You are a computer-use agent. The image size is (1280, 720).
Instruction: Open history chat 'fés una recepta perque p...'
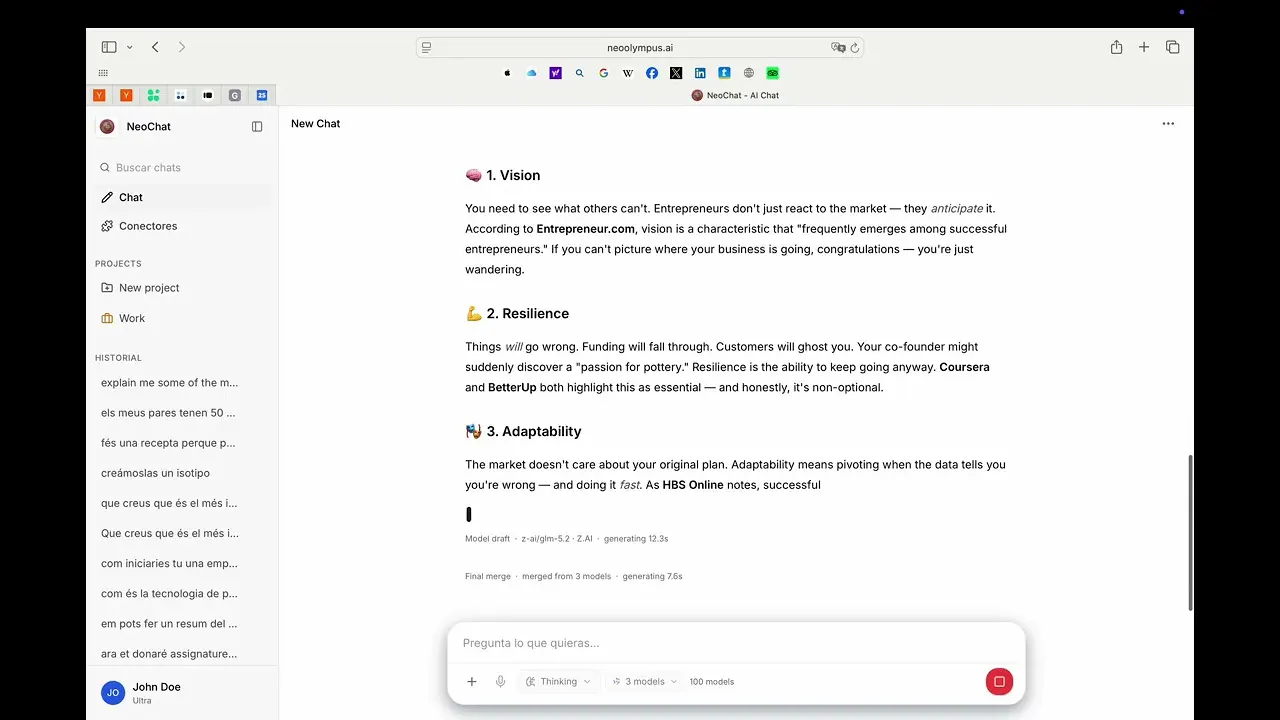(170, 442)
